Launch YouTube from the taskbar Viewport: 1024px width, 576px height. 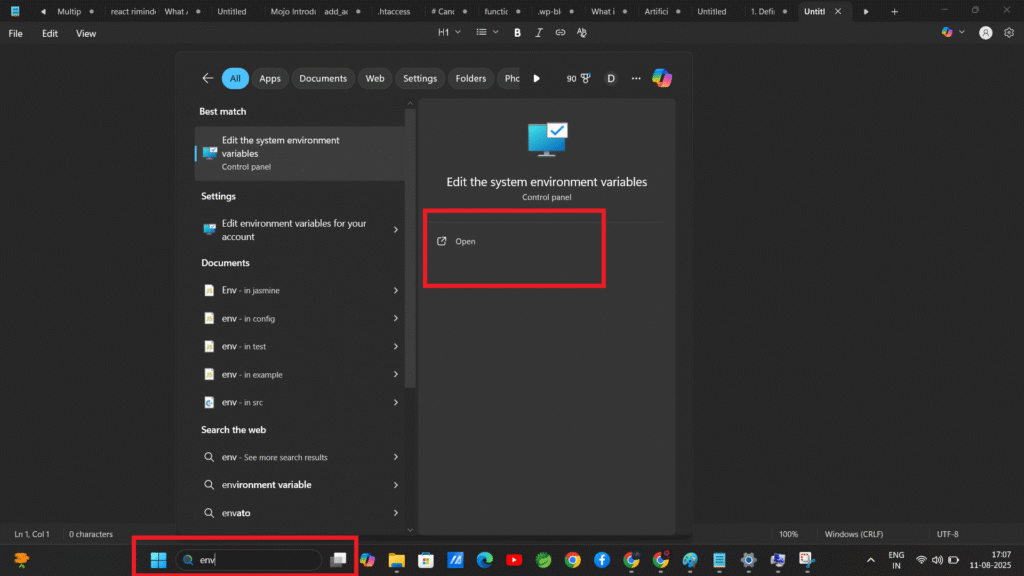[x=514, y=560]
